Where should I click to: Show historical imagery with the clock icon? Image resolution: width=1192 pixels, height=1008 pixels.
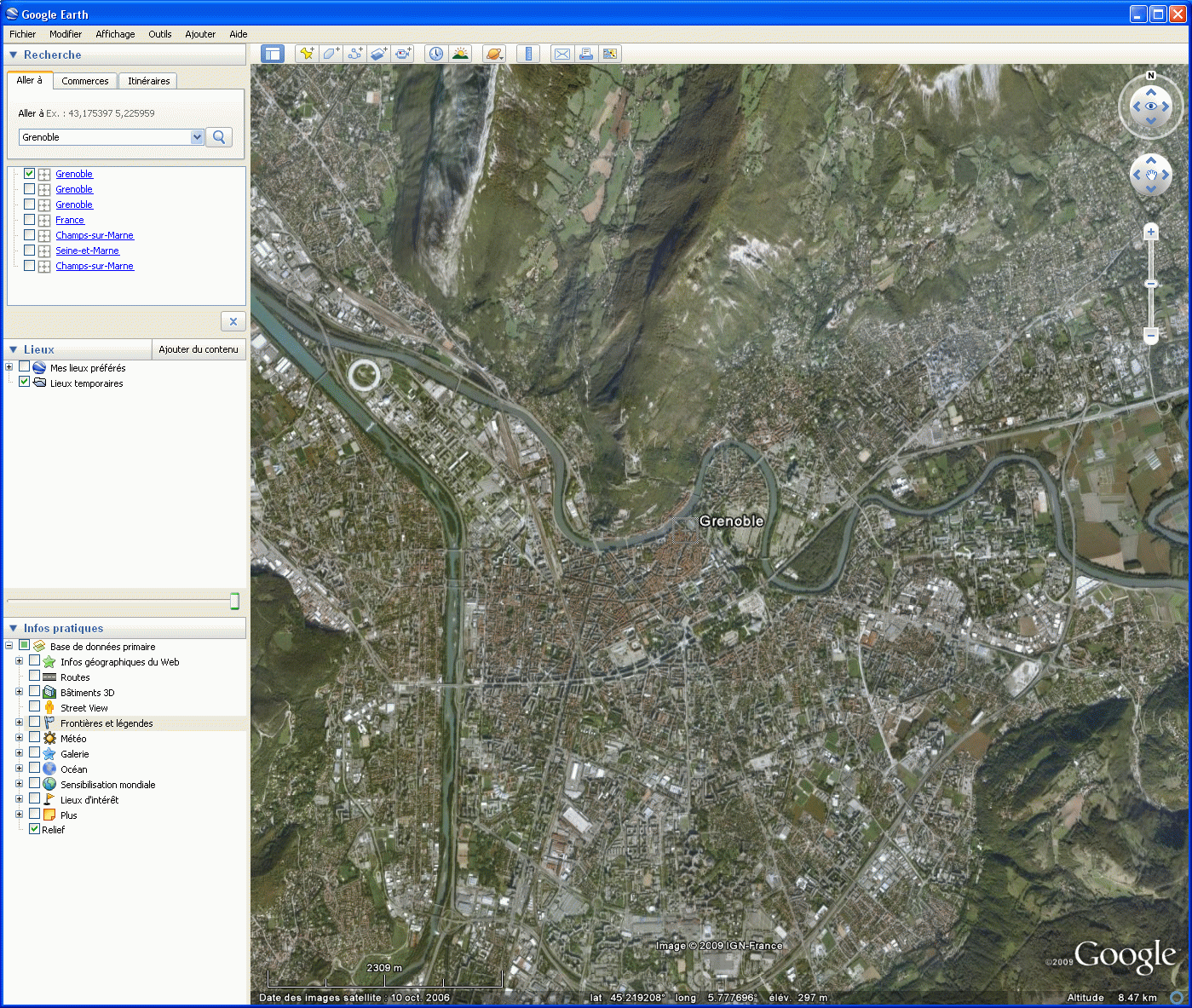click(436, 54)
